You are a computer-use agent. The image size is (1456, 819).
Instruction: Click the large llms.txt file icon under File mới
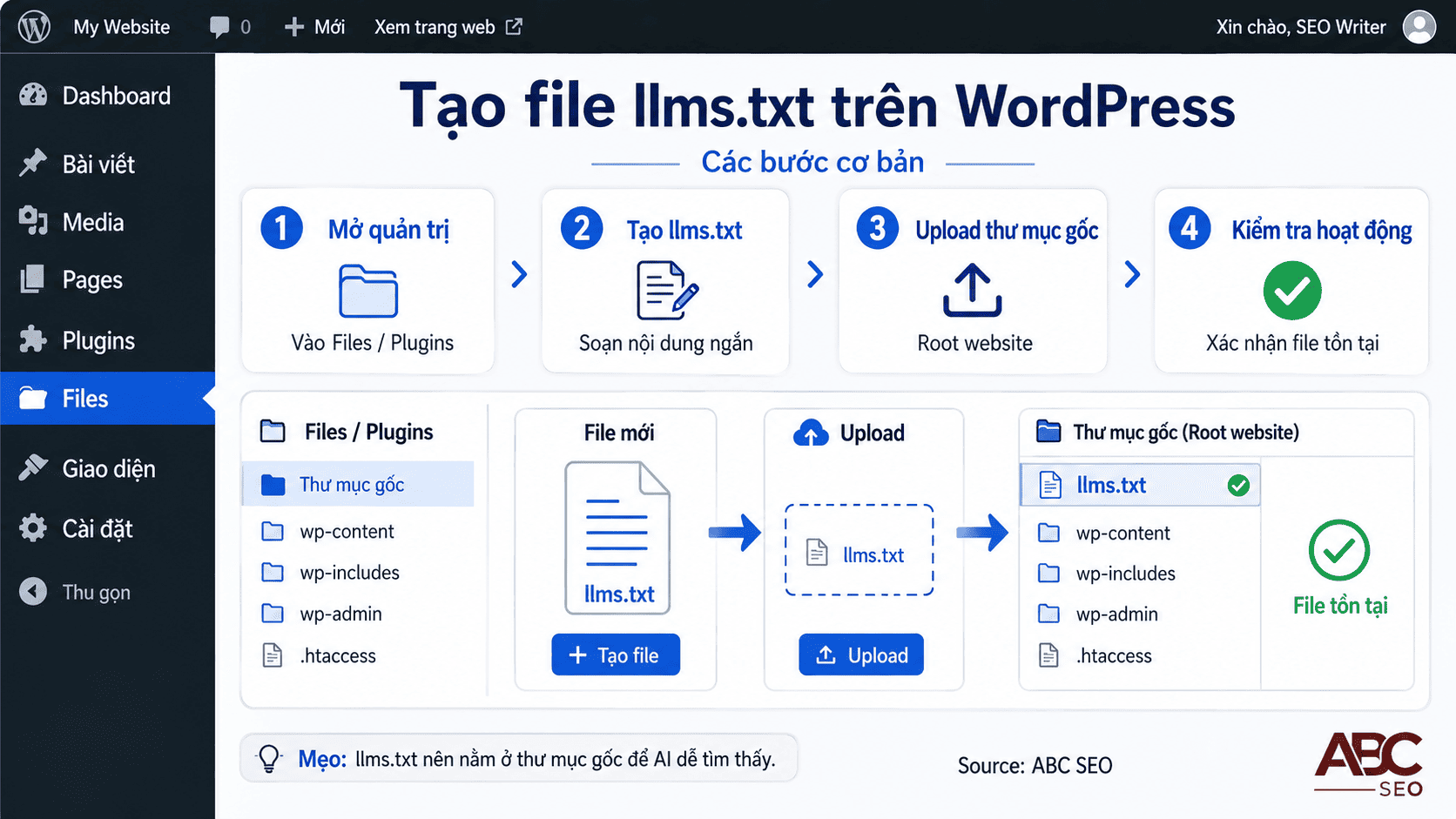pyautogui.click(x=617, y=537)
